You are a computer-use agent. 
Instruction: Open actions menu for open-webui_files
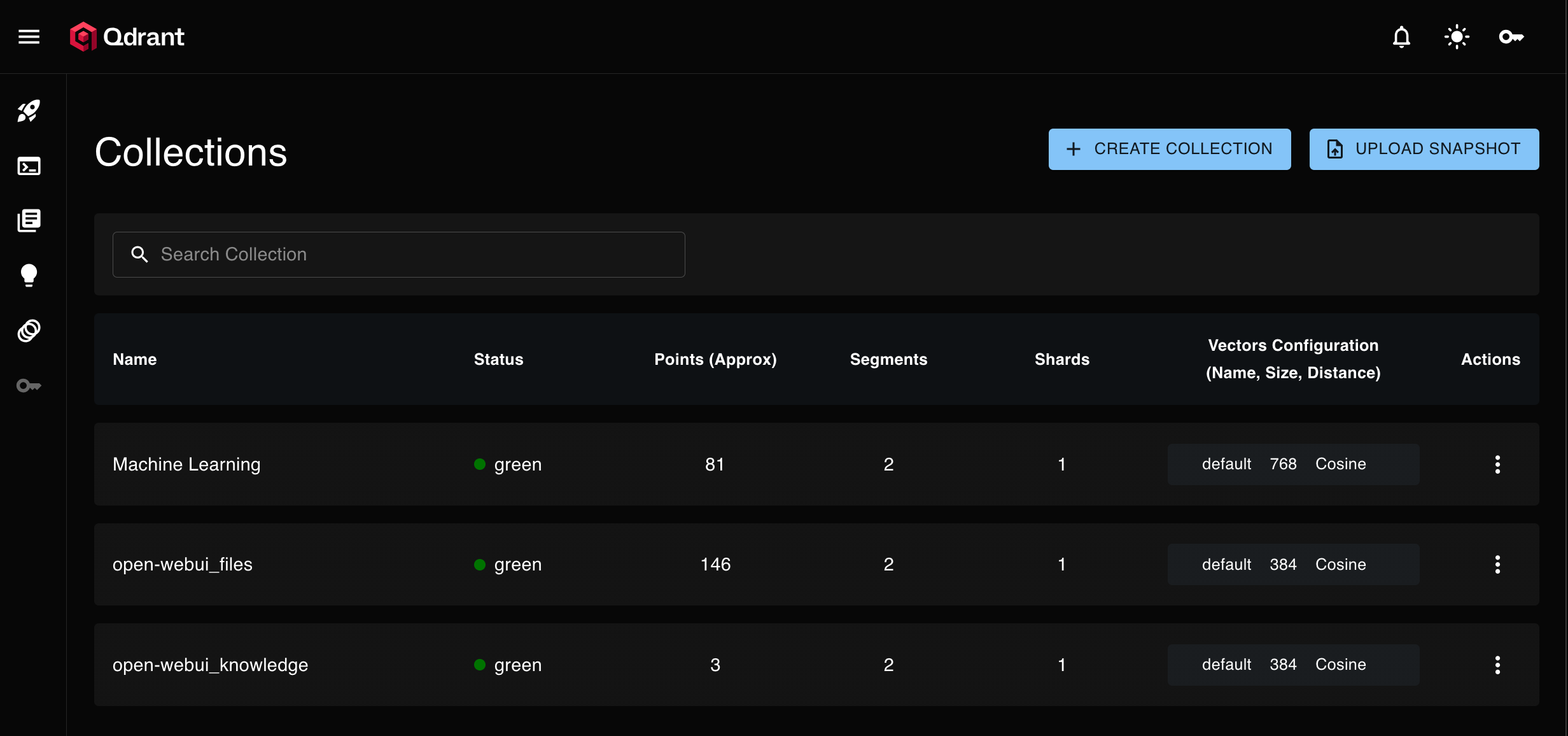click(x=1497, y=564)
